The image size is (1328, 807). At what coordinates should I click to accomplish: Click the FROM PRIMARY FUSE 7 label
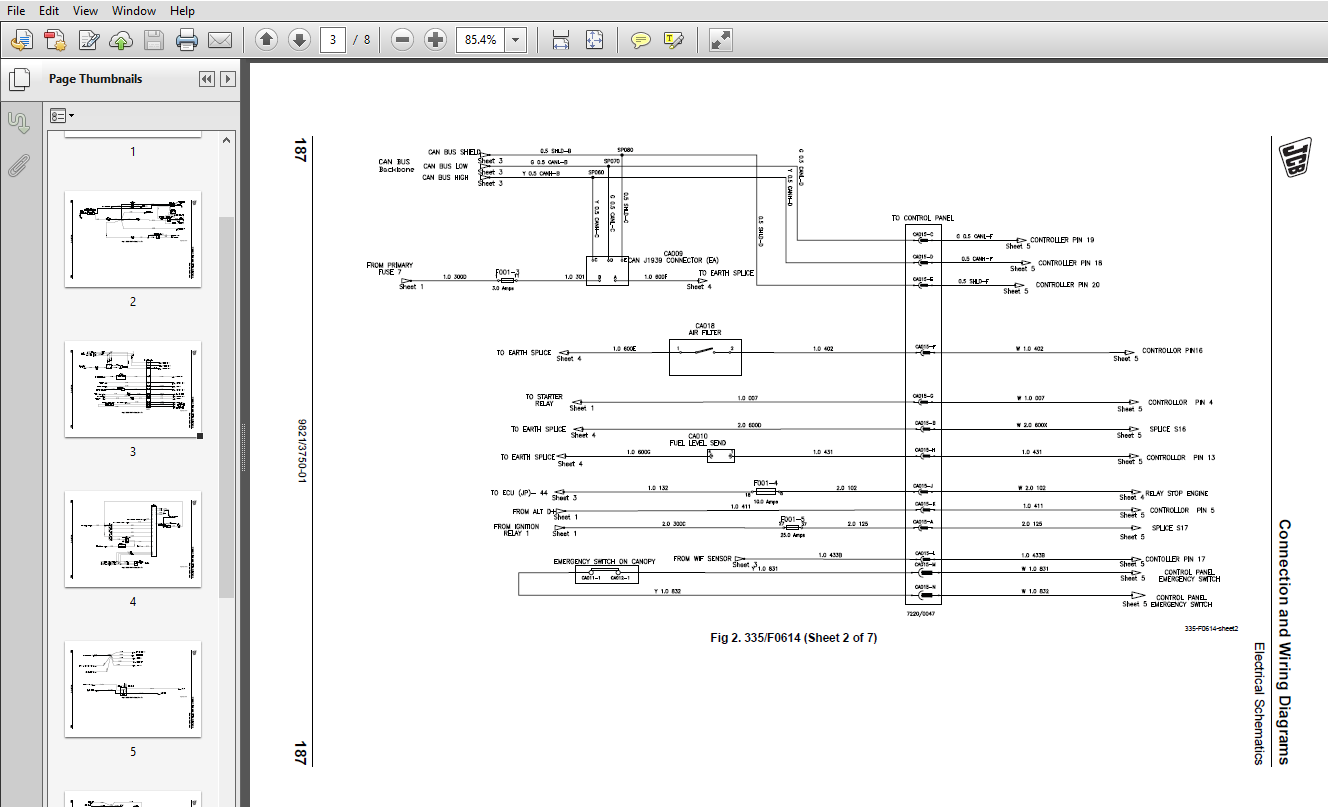point(390,269)
